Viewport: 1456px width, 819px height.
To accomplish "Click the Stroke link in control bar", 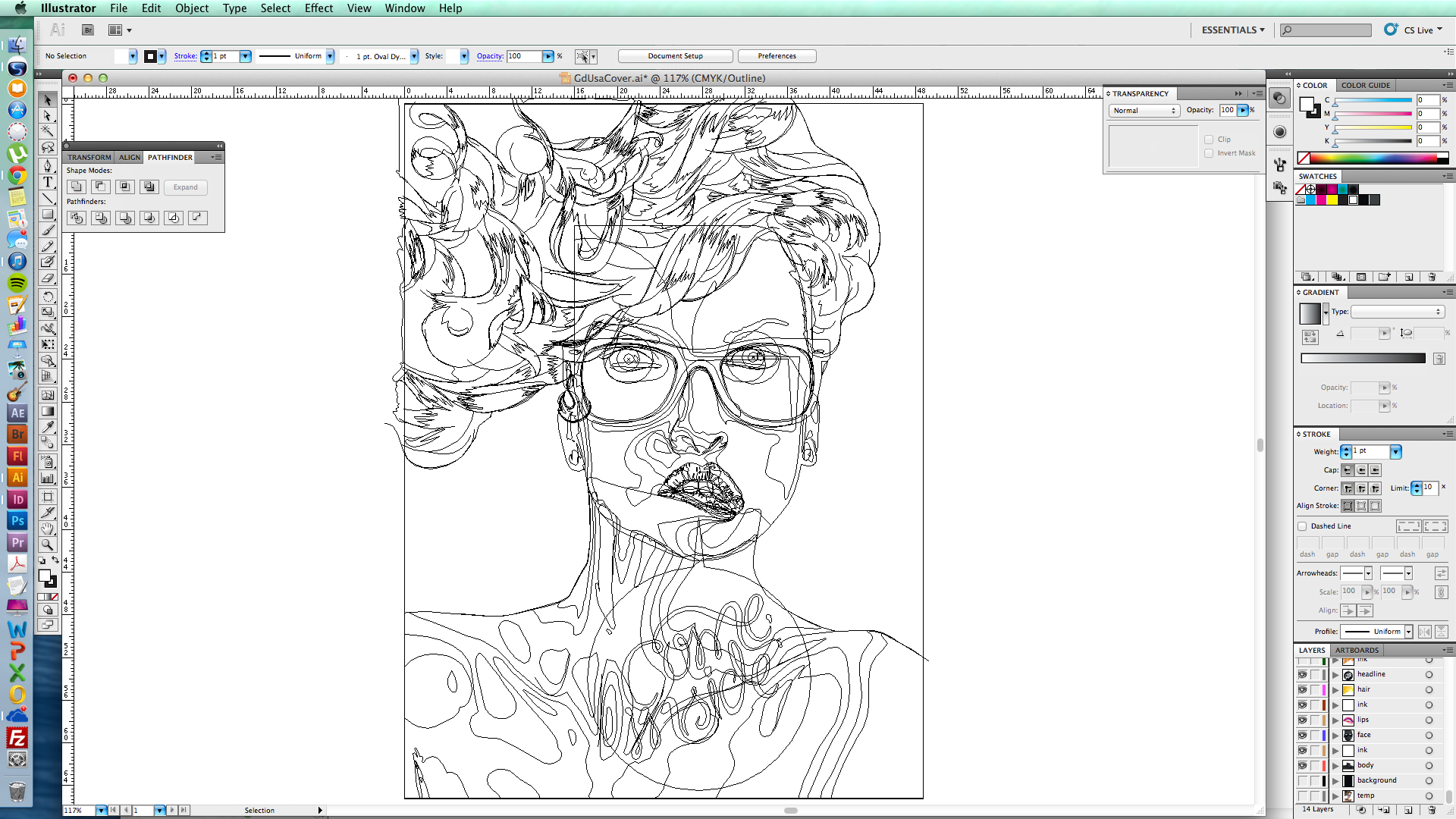I will click(x=185, y=56).
